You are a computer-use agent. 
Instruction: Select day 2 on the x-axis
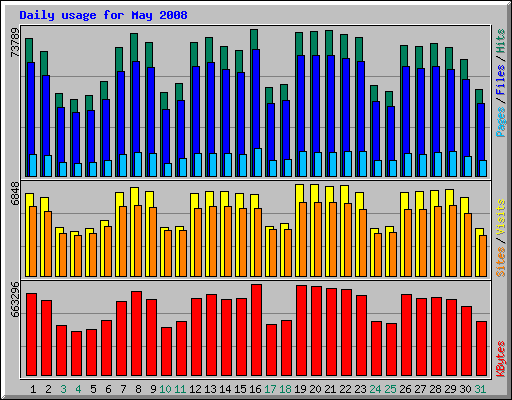[48, 389]
